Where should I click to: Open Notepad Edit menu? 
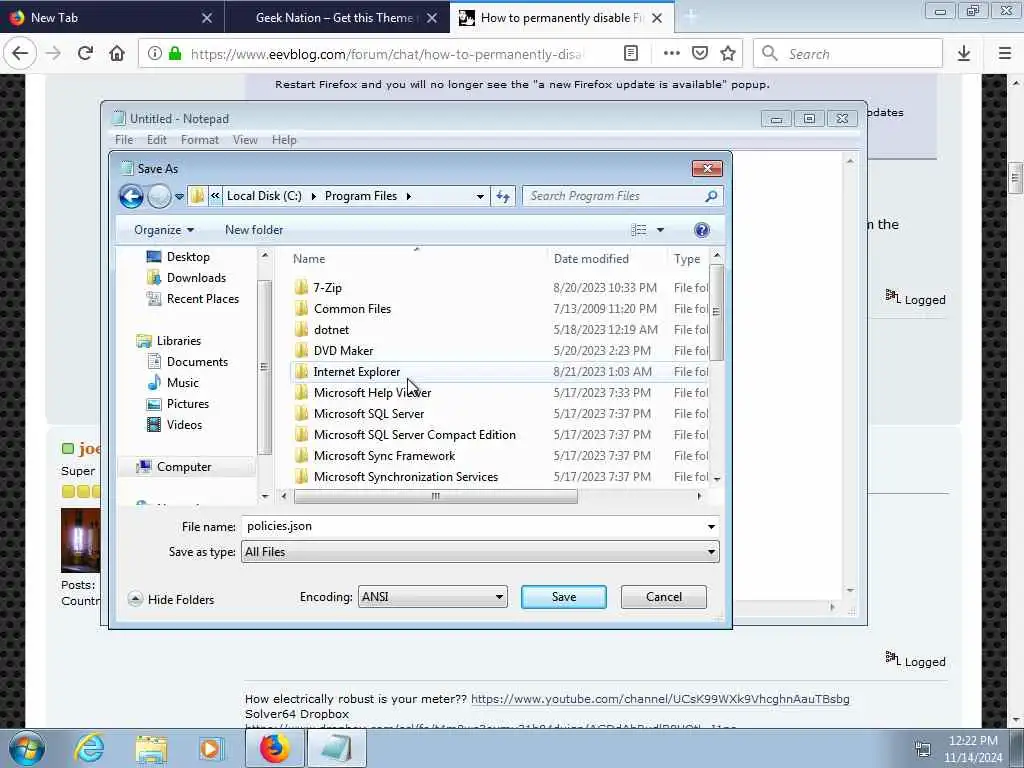[157, 140]
